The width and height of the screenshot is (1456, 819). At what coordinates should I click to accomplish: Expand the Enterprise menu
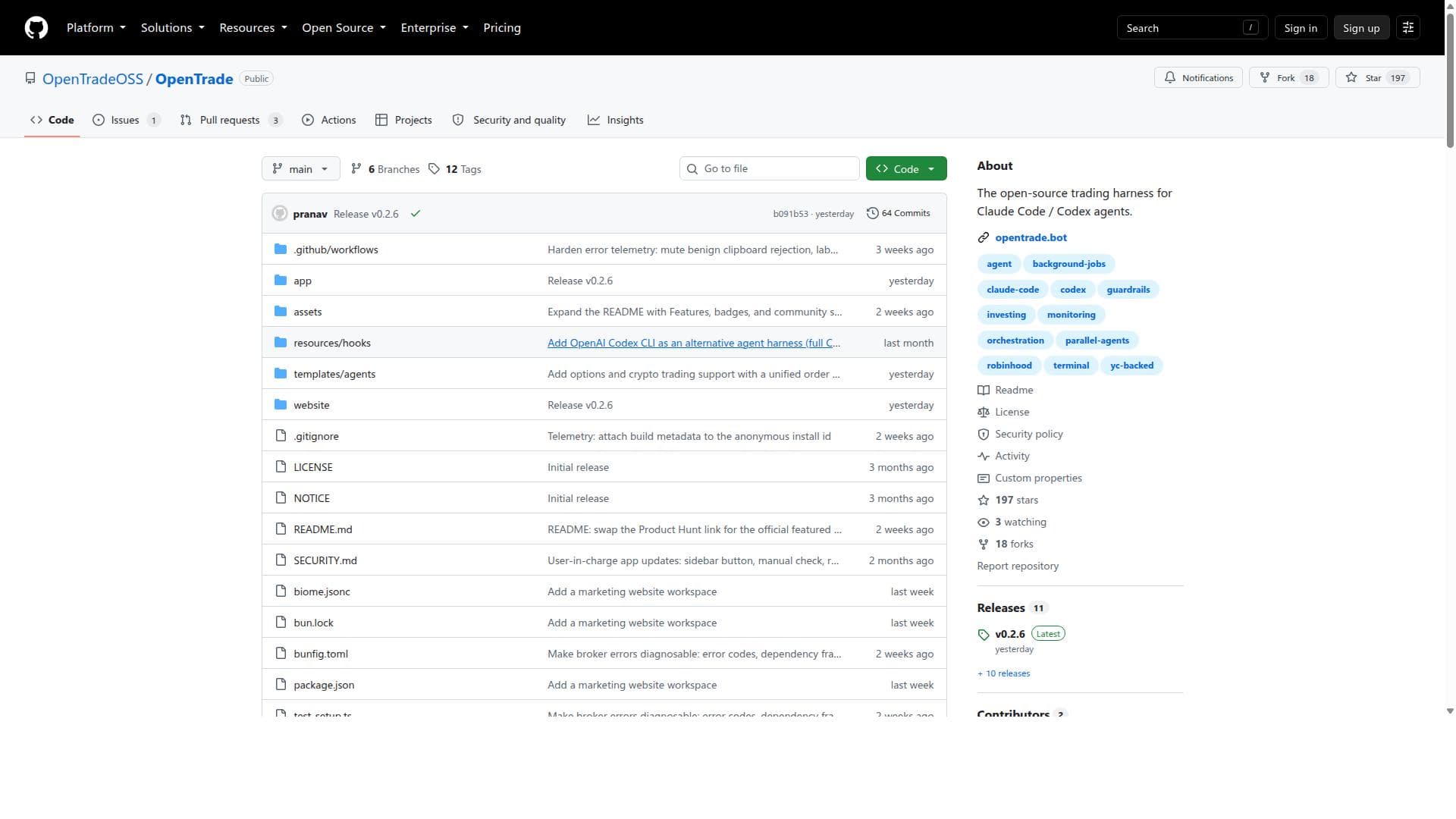coord(435,28)
